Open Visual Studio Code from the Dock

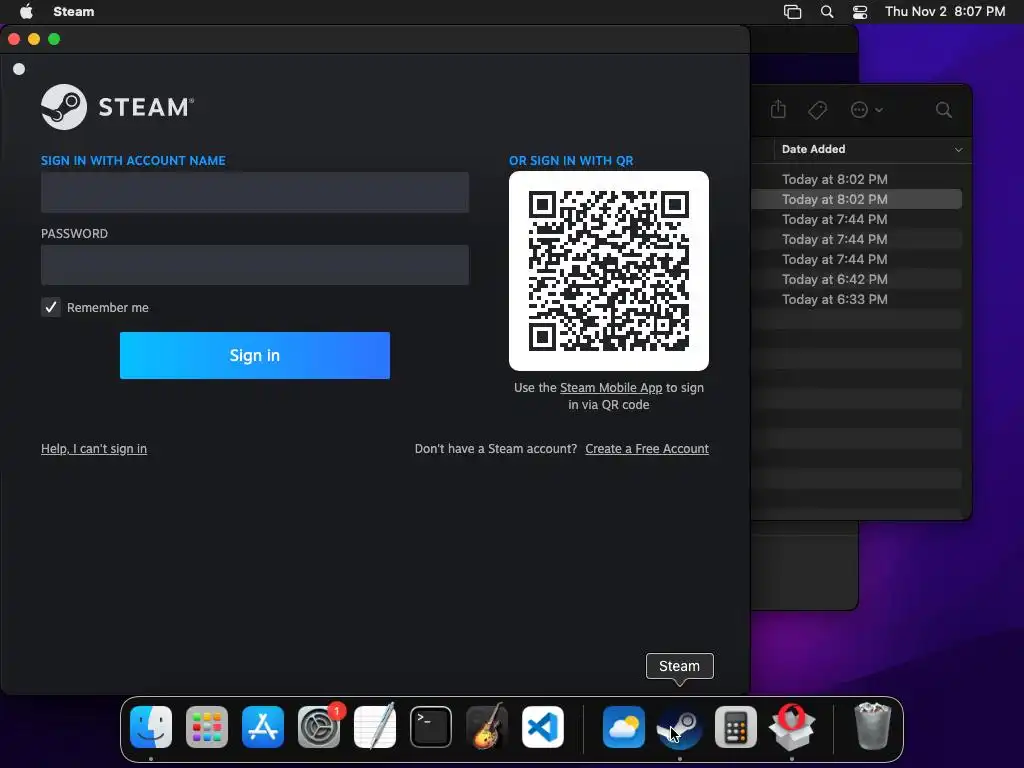[543, 727]
